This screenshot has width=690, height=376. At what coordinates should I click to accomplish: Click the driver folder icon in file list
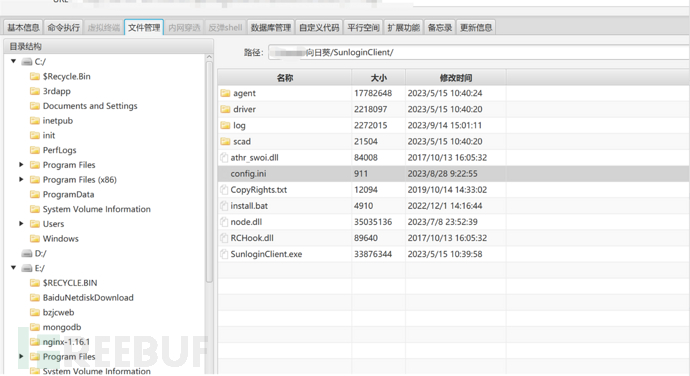[x=225, y=109]
